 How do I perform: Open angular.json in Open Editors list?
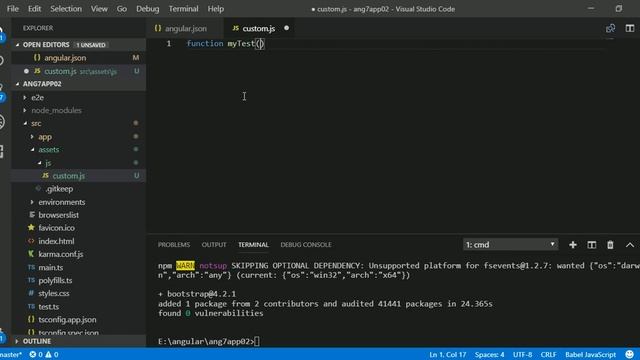(78, 58)
